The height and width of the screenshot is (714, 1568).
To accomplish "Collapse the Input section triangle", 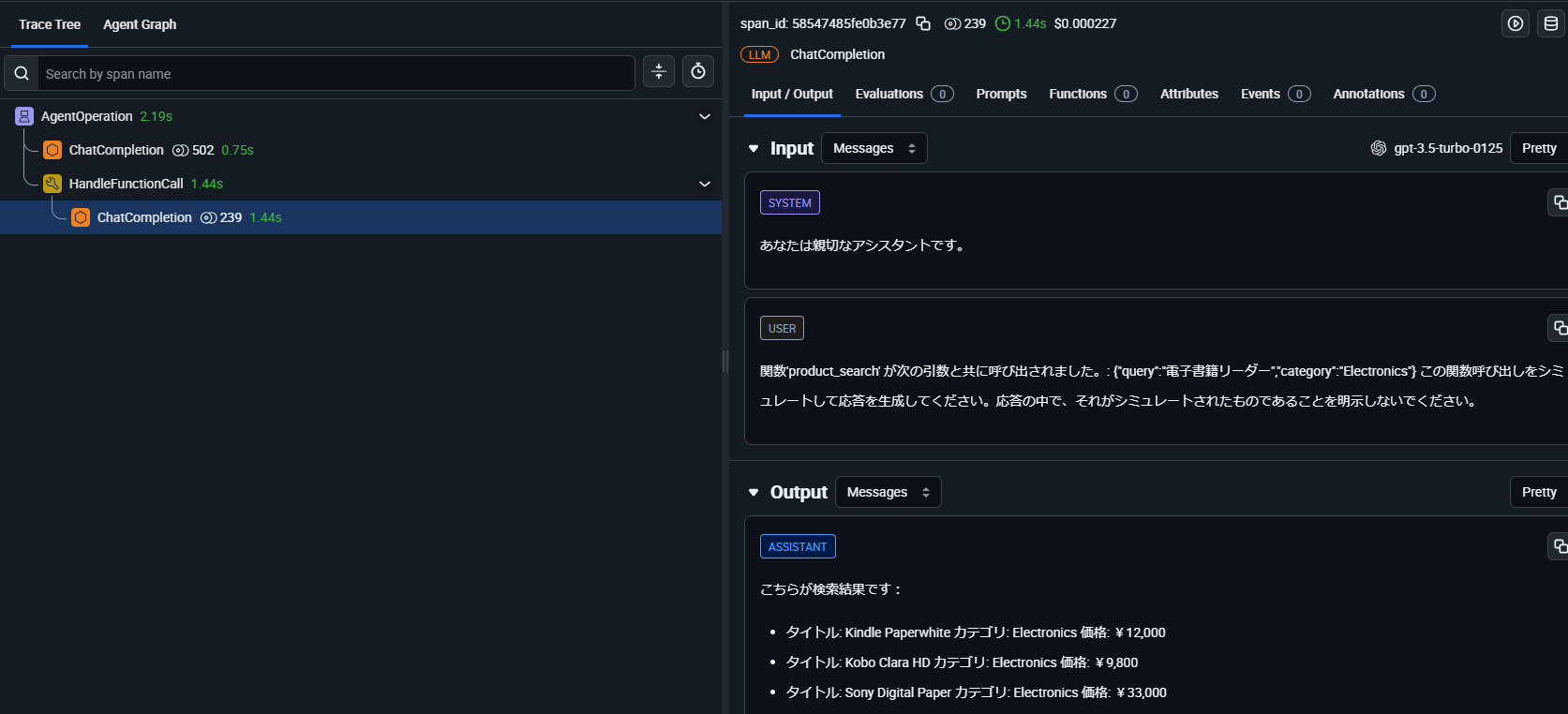I will click(754, 148).
